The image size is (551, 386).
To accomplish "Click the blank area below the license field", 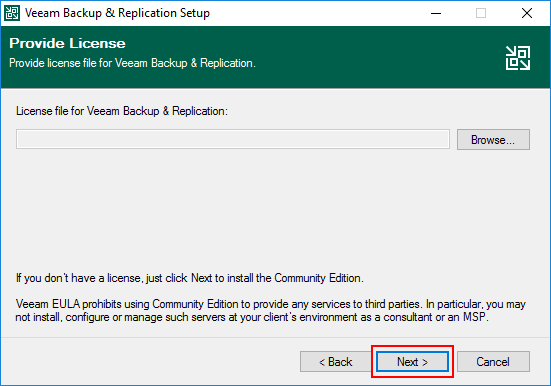I will pyautogui.click(x=273, y=211).
